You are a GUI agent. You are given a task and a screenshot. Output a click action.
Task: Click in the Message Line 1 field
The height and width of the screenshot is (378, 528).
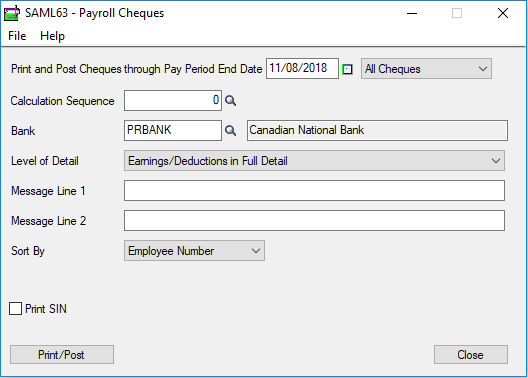(x=314, y=191)
